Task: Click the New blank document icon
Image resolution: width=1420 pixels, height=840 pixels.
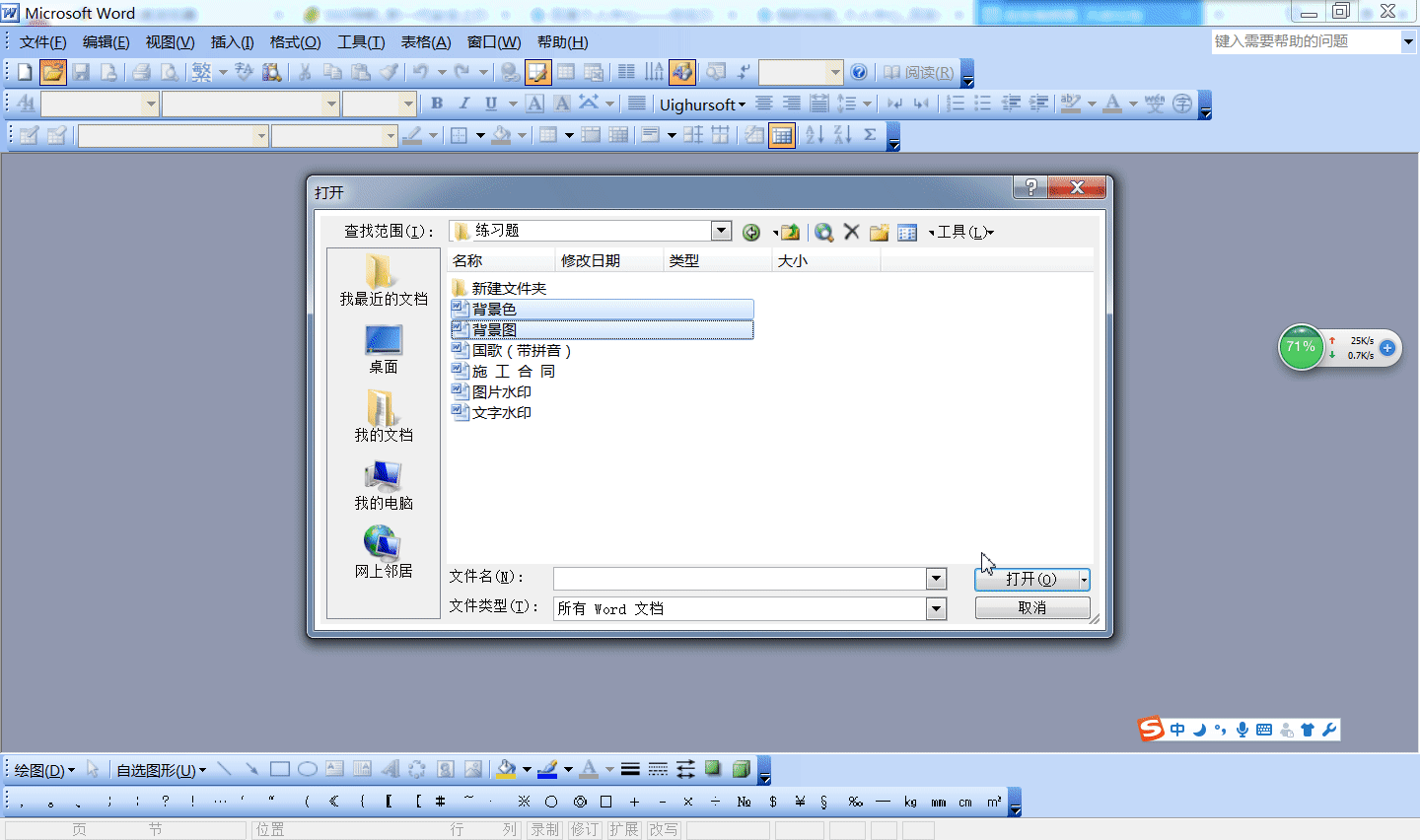Action: pyautogui.click(x=25, y=72)
